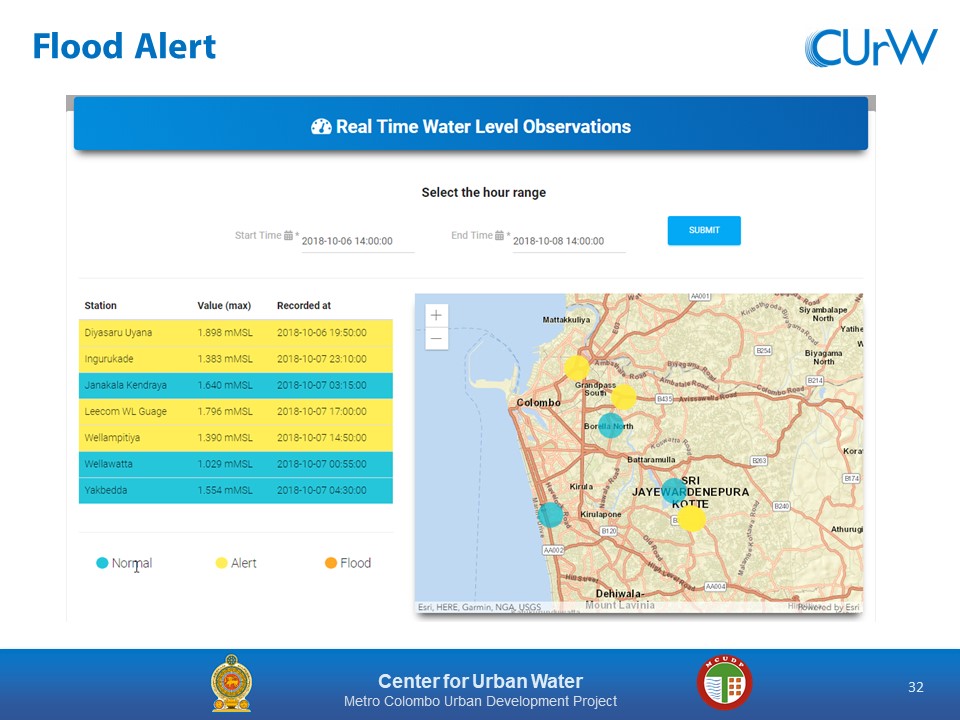Click the 2018-10-06 19:50:00 timestamp
960x720 pixels.
tap(322, 333)
